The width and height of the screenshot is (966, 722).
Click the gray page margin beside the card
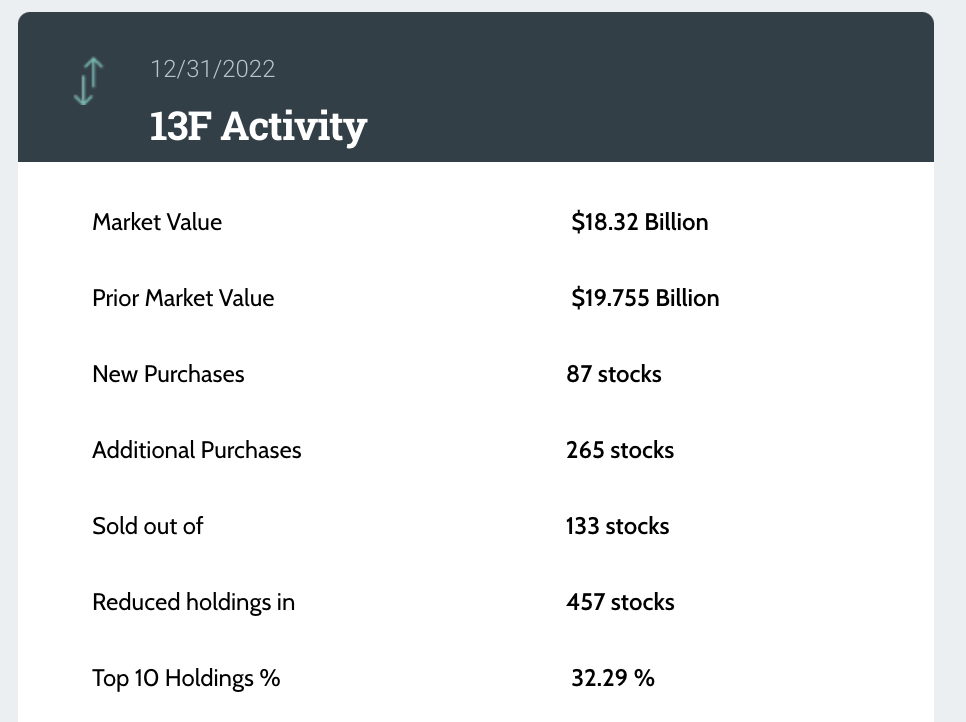pyautogui.click(x=950, y=400)
